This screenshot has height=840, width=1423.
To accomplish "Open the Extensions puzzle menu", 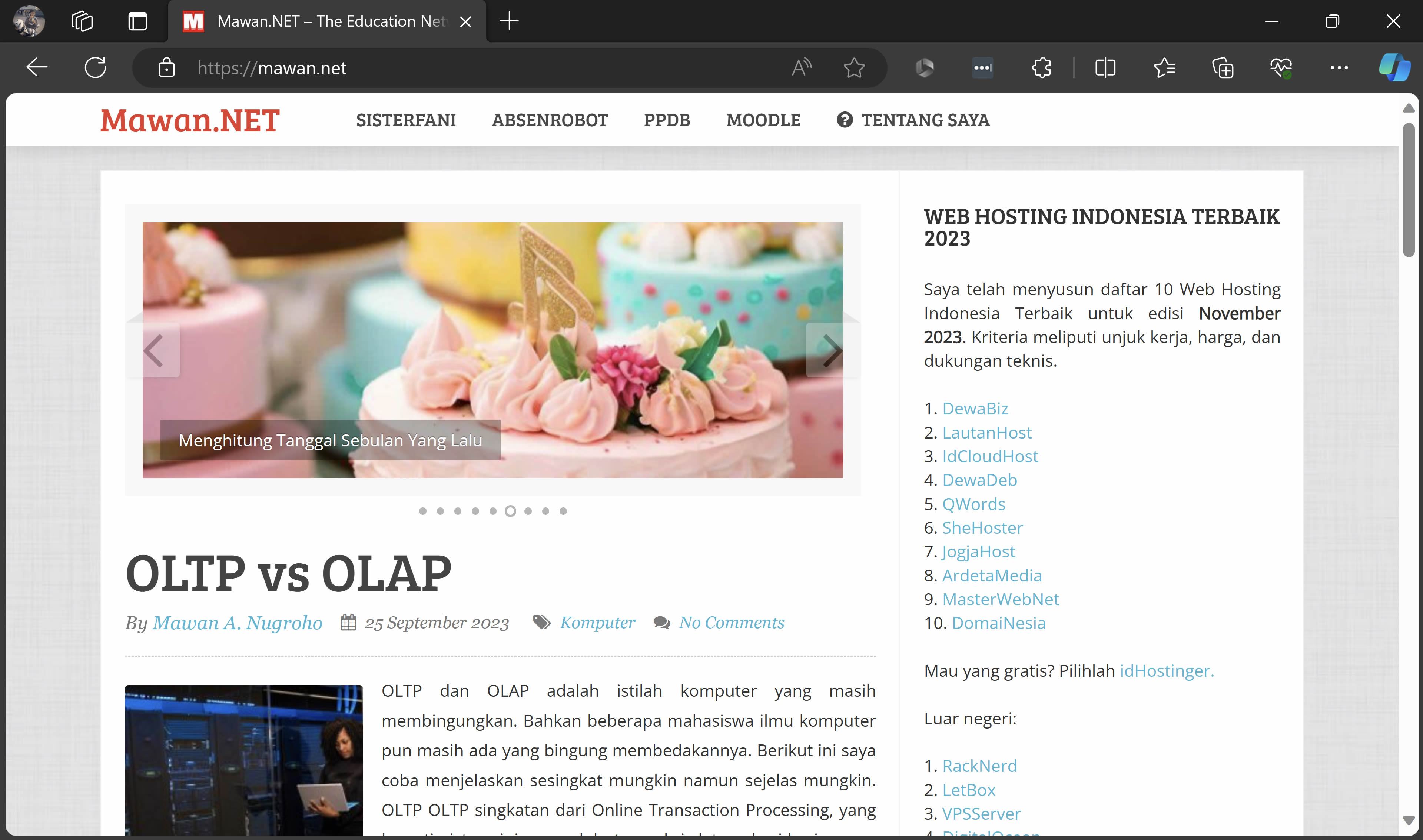I will click(x=1041, y=67).
